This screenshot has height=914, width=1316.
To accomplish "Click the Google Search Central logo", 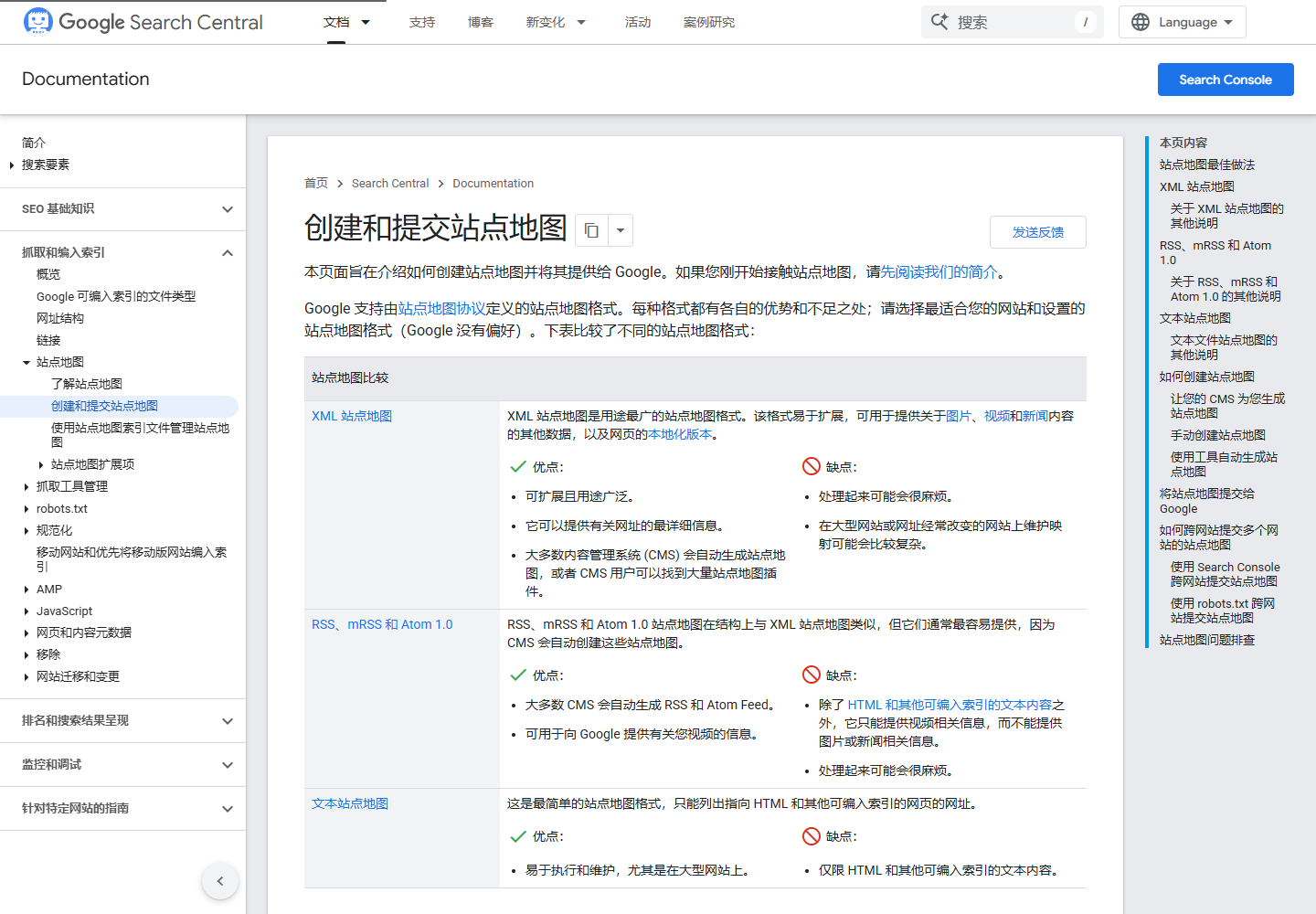I will pyautogui.click(x=143, y=22).
